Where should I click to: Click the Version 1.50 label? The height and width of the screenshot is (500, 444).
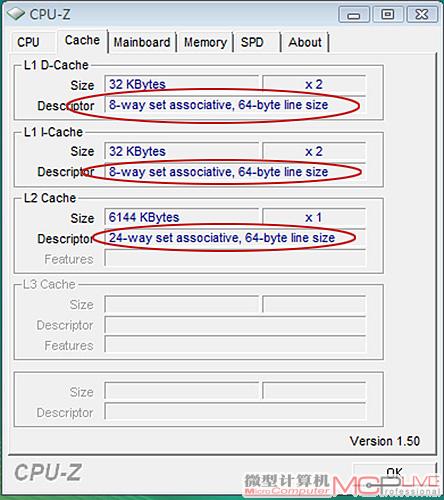tap(385, 441)
